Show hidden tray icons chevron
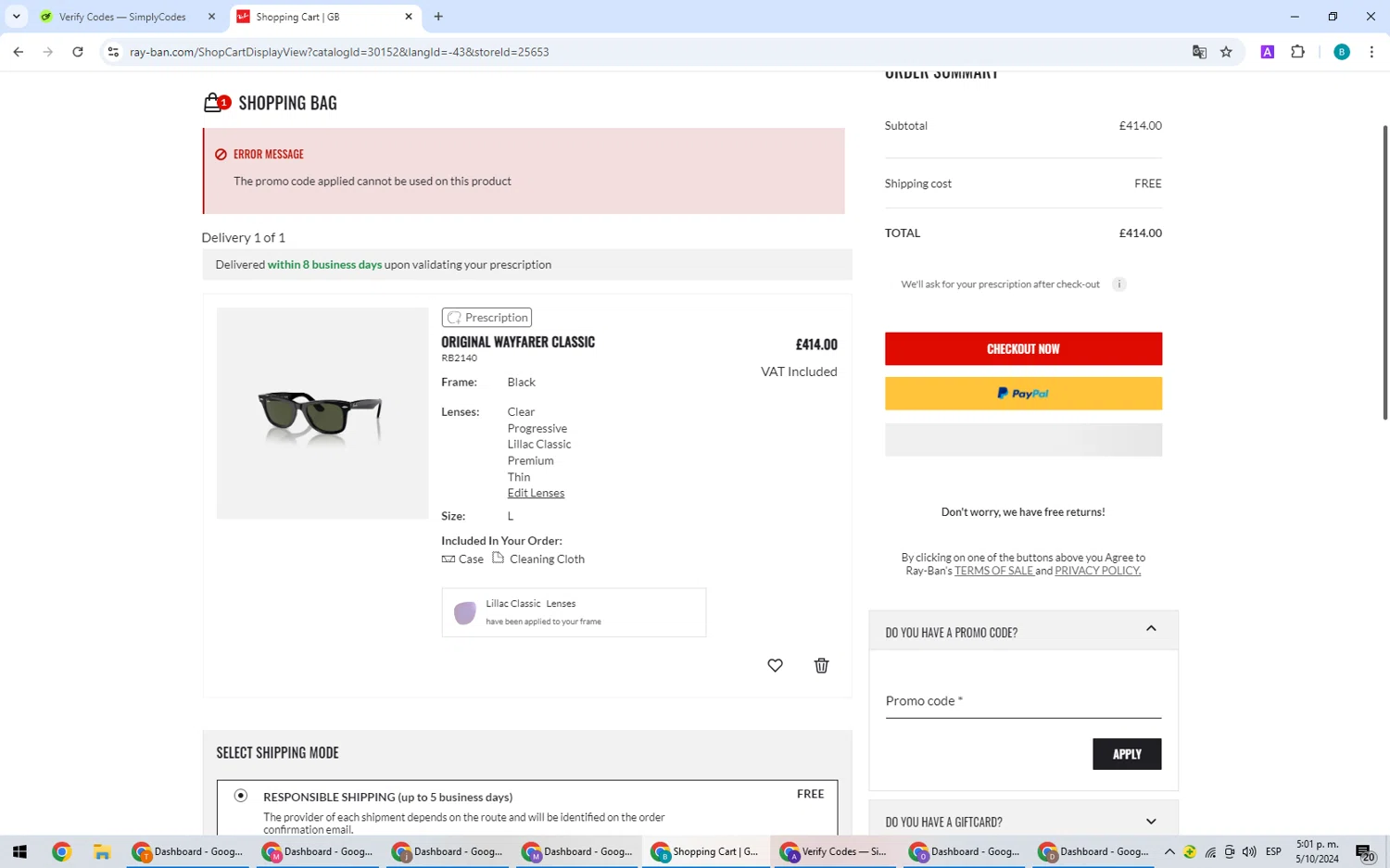 tap(1169, 851)
